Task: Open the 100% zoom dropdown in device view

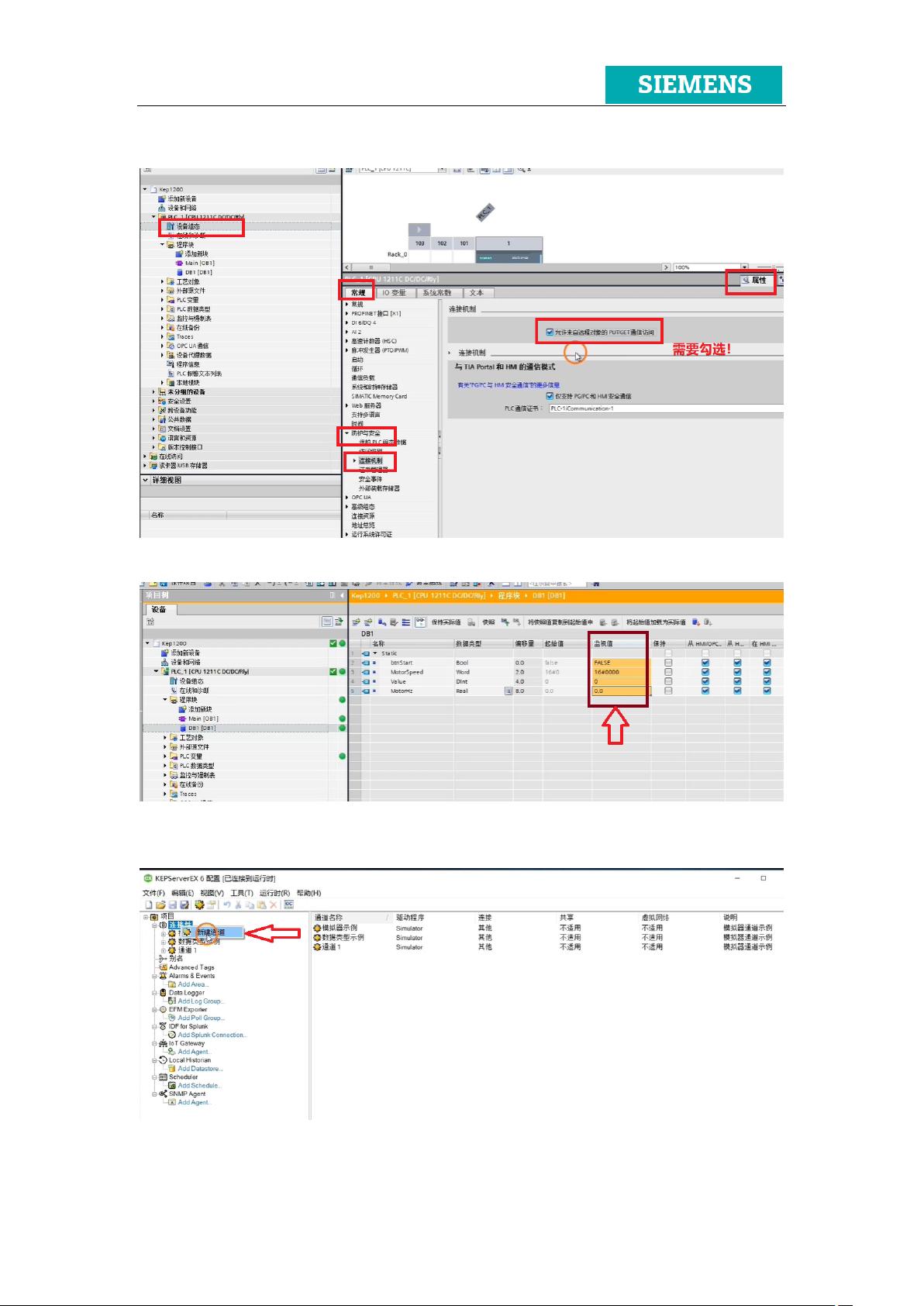Action: click(745, 267)
